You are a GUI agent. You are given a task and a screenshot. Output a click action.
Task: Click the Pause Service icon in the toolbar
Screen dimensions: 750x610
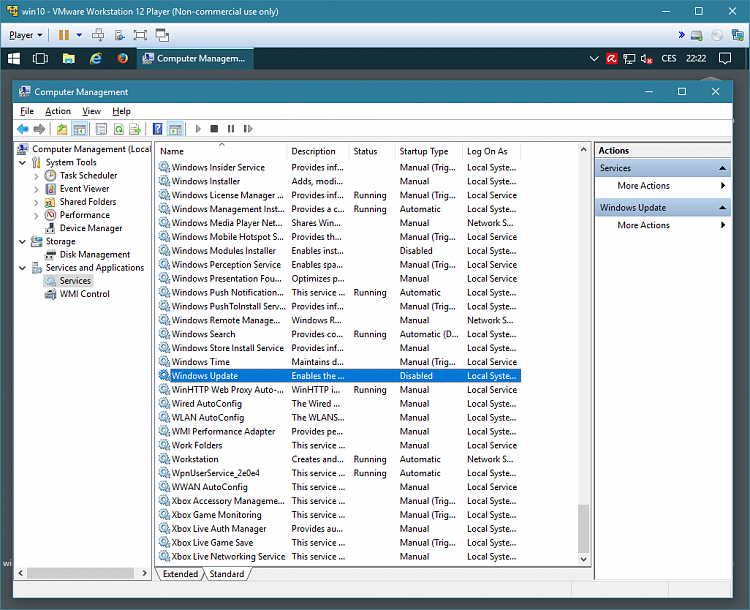tap(231, 129)
